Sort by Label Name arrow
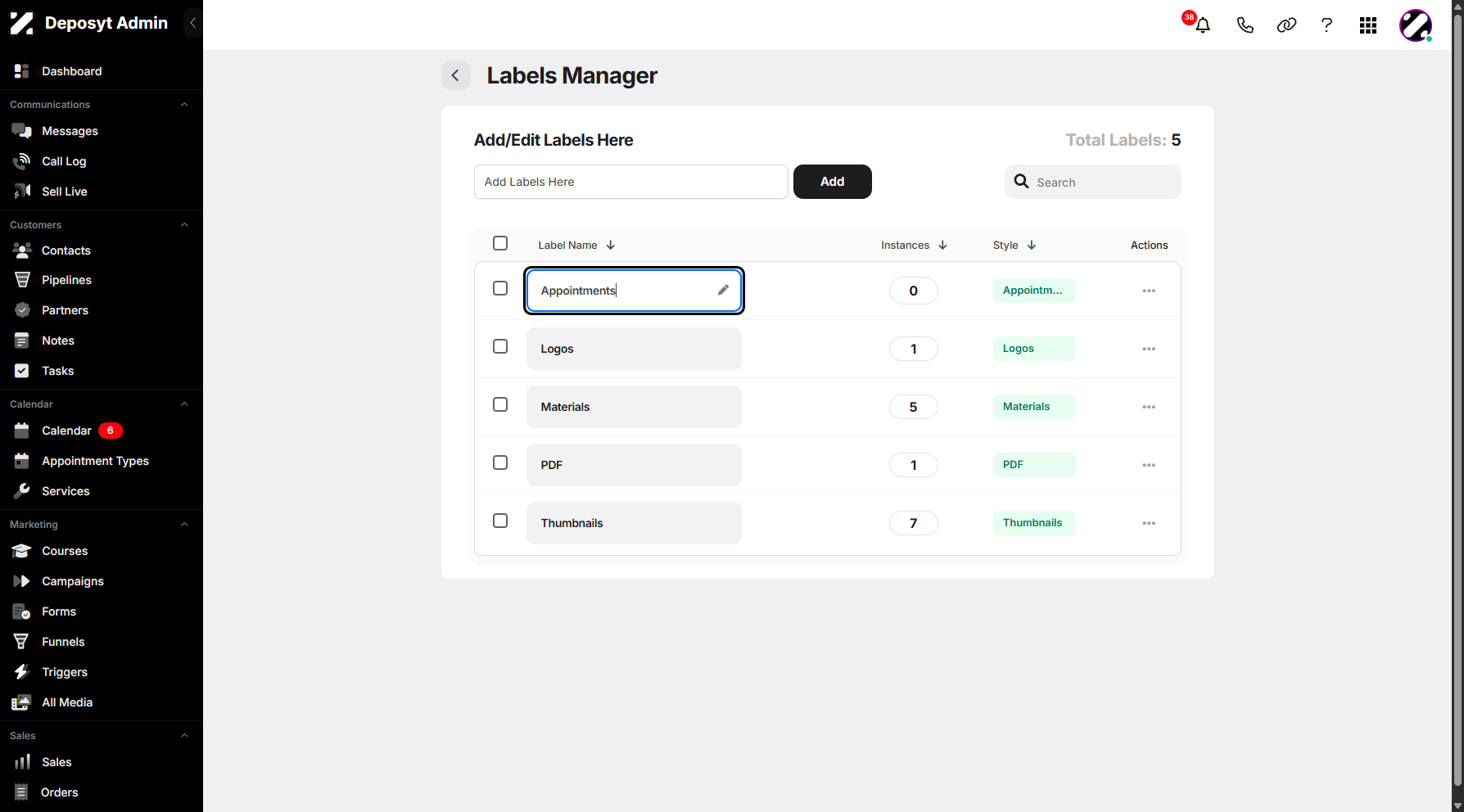 pyautogui.click(x=611, y=245)
